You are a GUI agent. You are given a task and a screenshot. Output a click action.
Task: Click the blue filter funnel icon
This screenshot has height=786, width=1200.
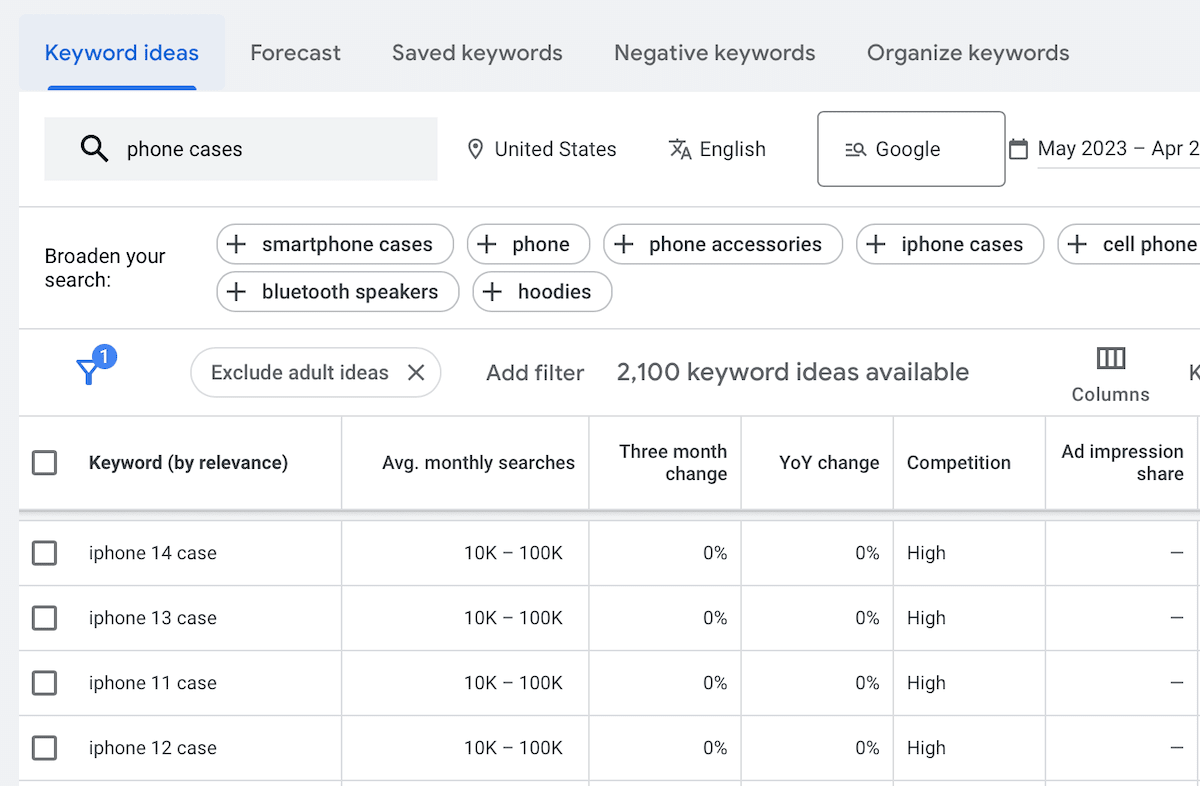pos(89,371)
